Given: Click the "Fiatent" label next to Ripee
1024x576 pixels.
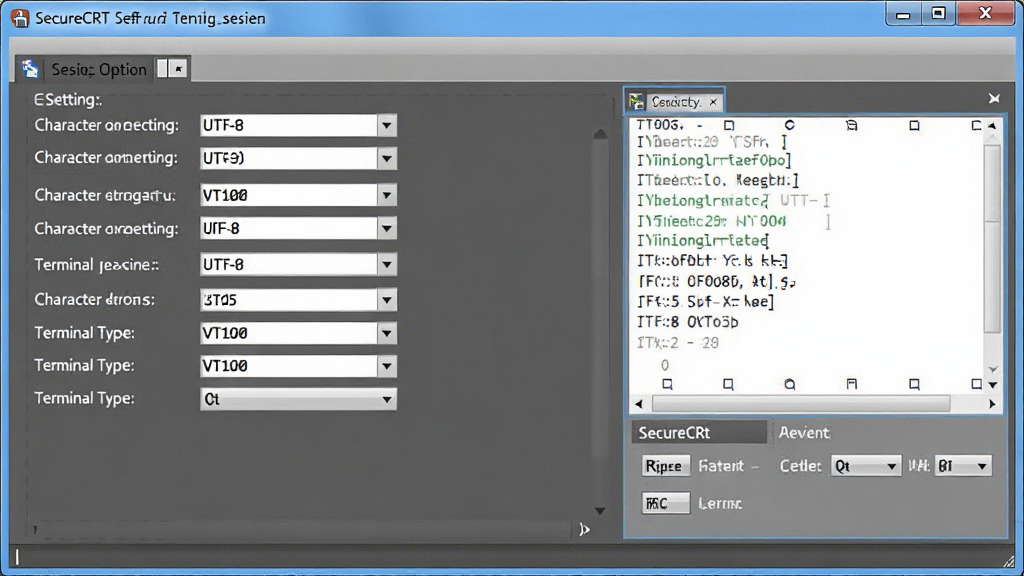Looking at the screenshot, I should [x=721, y=466].
